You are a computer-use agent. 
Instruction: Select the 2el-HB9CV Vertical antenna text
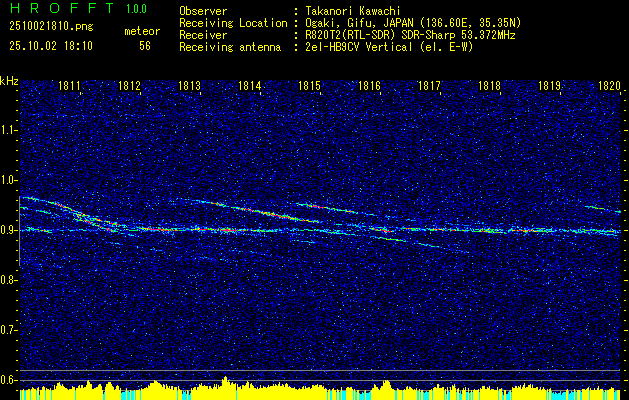click(389, 47)
